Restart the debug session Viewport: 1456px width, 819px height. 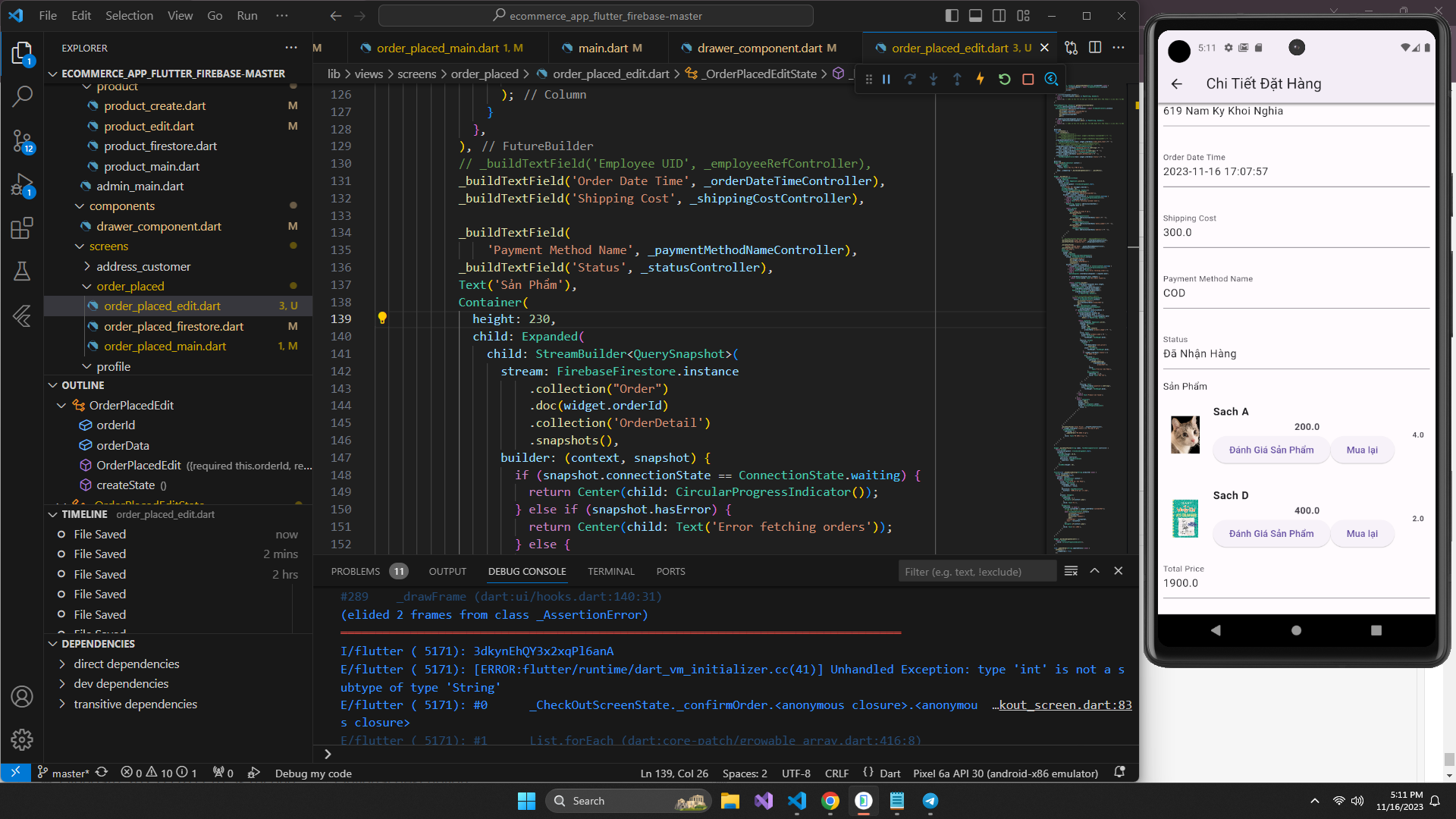[1004, 79]
